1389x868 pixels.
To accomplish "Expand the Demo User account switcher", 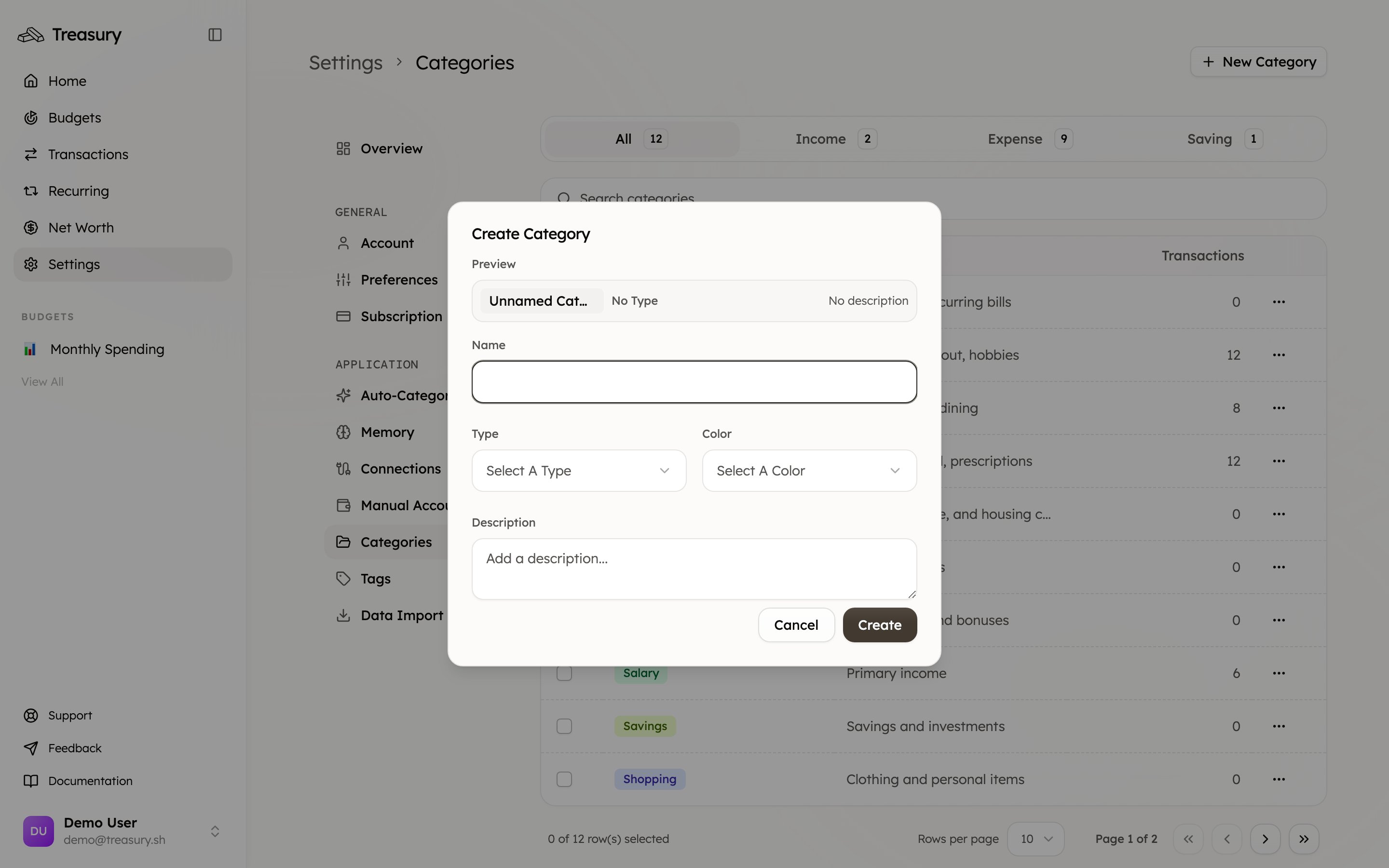I will click(215, 831).
